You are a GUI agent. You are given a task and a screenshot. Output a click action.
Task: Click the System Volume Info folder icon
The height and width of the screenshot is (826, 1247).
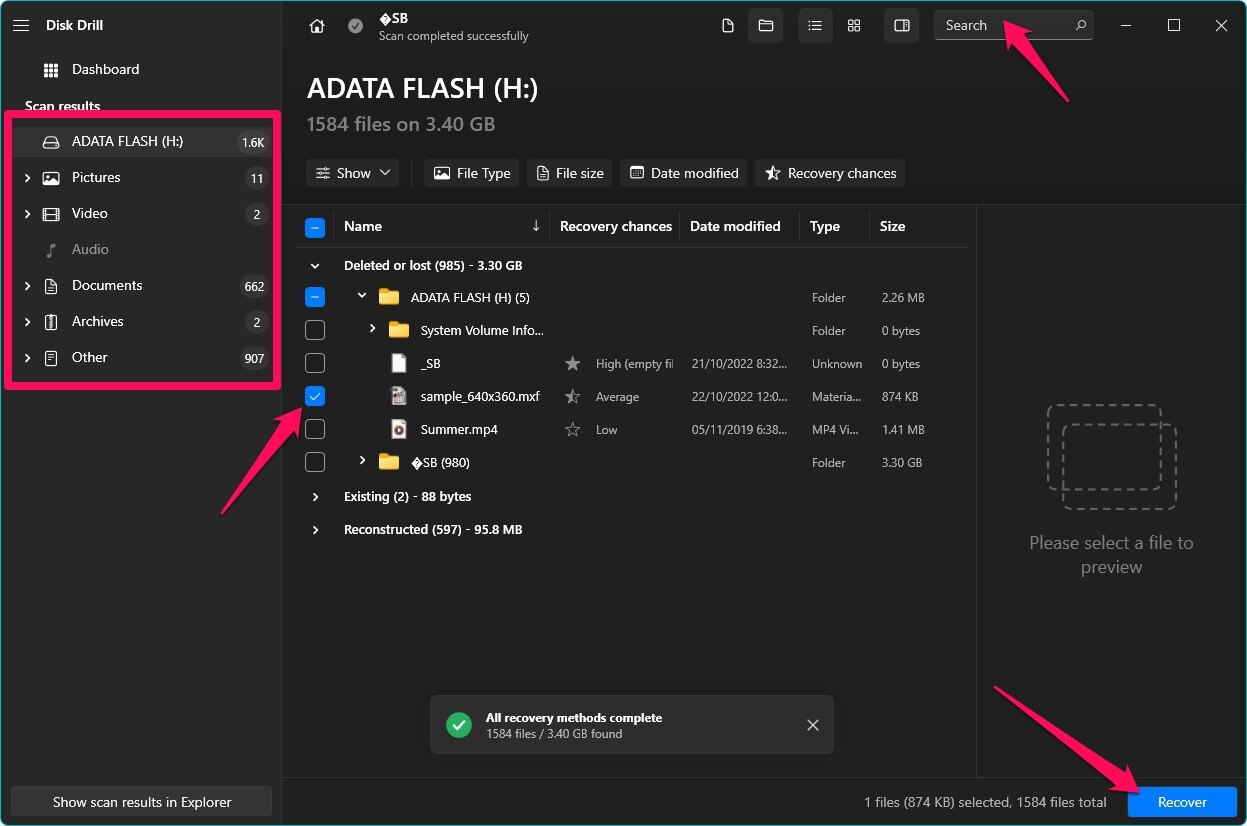click(x=399, y=330)
